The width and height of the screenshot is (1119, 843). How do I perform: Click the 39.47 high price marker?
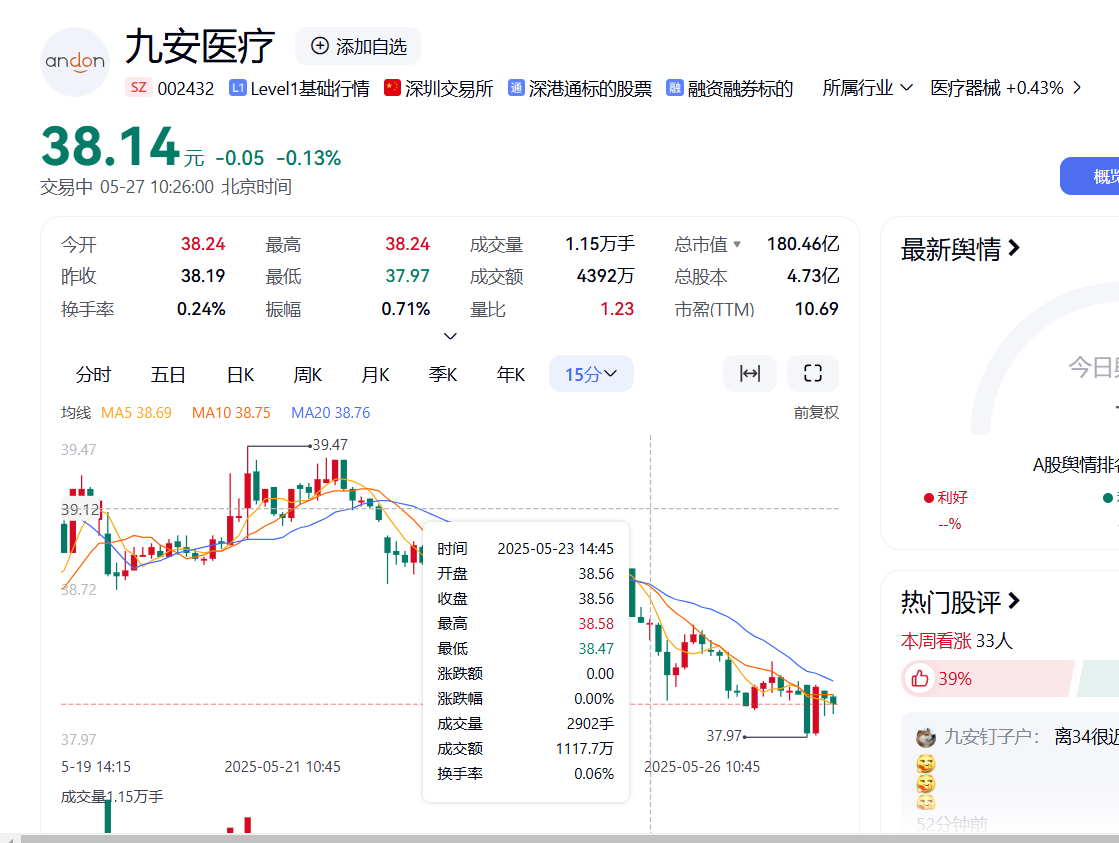[330, 445]
